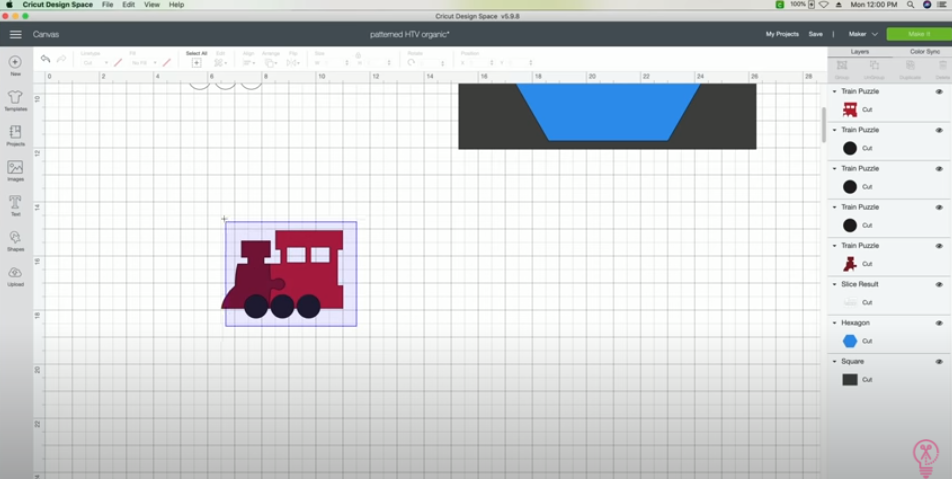
Task: Select the Text tool icon
Action: 15,203
